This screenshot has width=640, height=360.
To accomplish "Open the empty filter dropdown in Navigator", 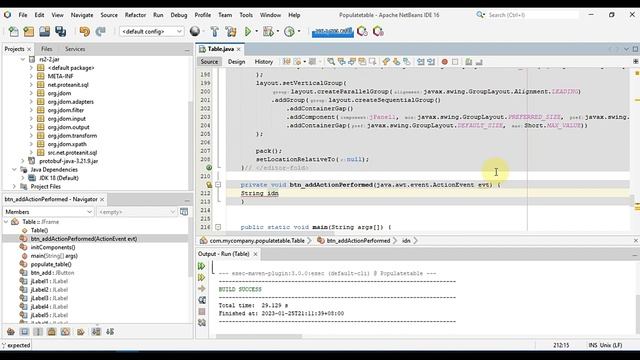I will [136, 212].
